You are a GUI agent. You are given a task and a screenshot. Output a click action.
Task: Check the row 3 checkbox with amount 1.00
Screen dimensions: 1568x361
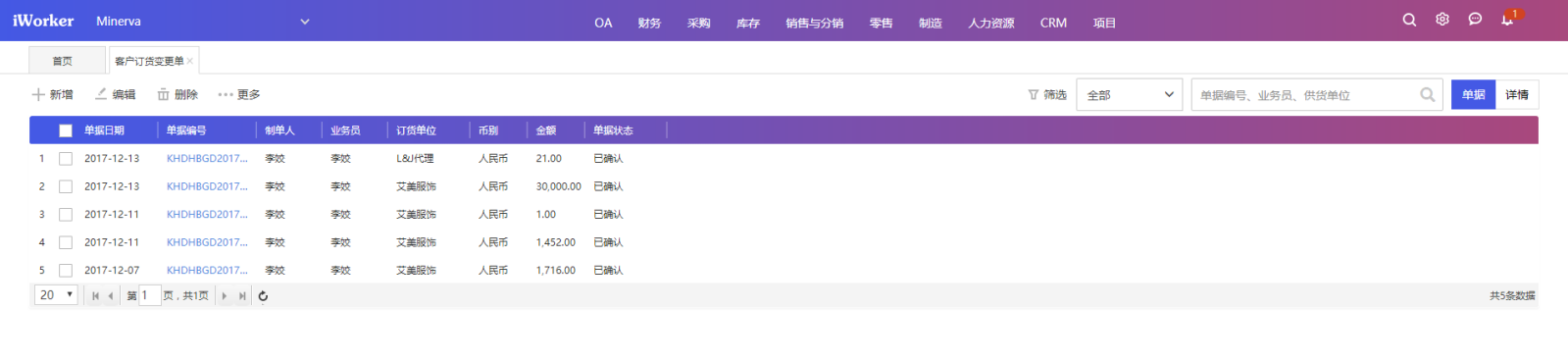pos(66,215)
